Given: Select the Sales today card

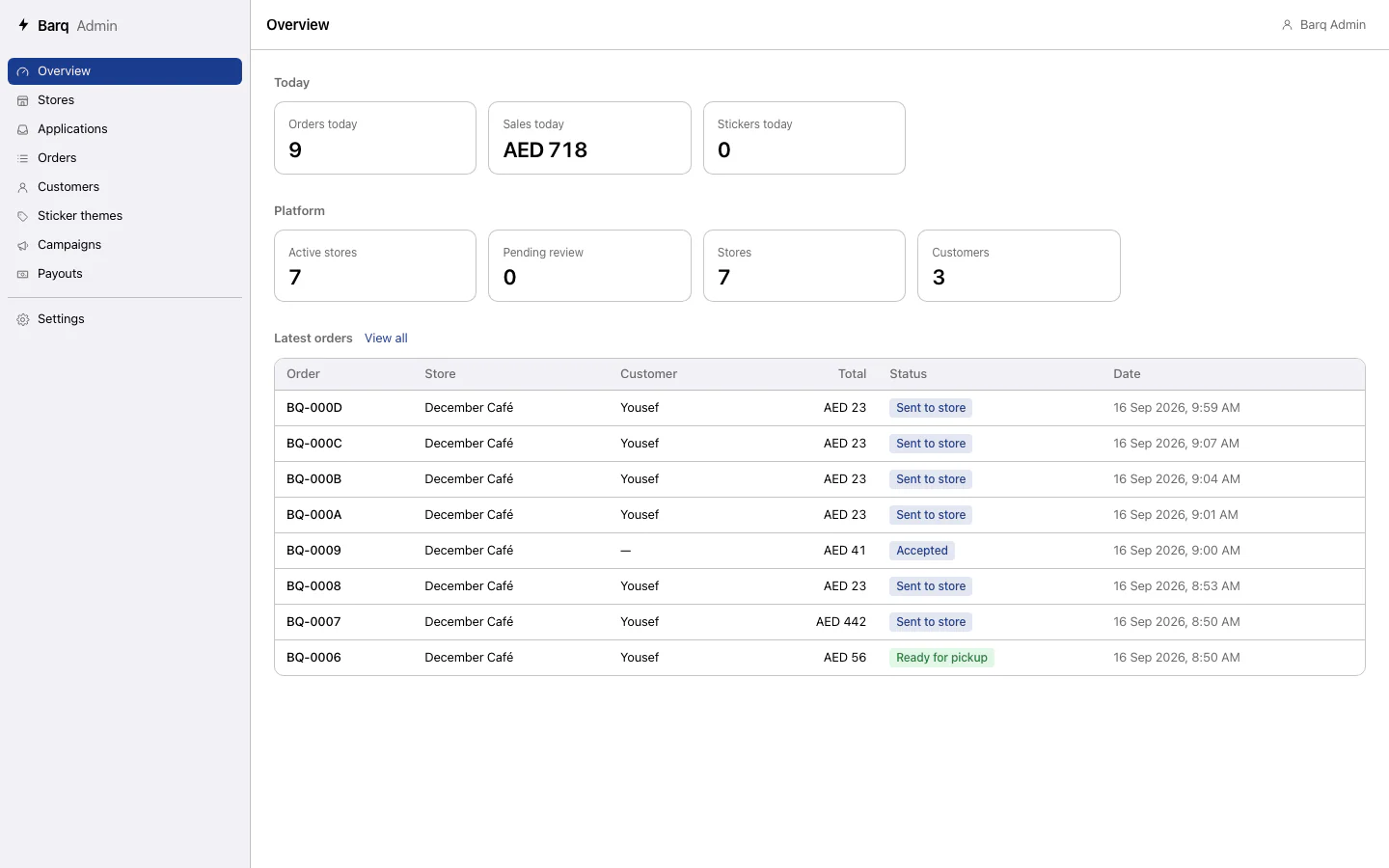Looking at the screenshot, I should (589, 138).
